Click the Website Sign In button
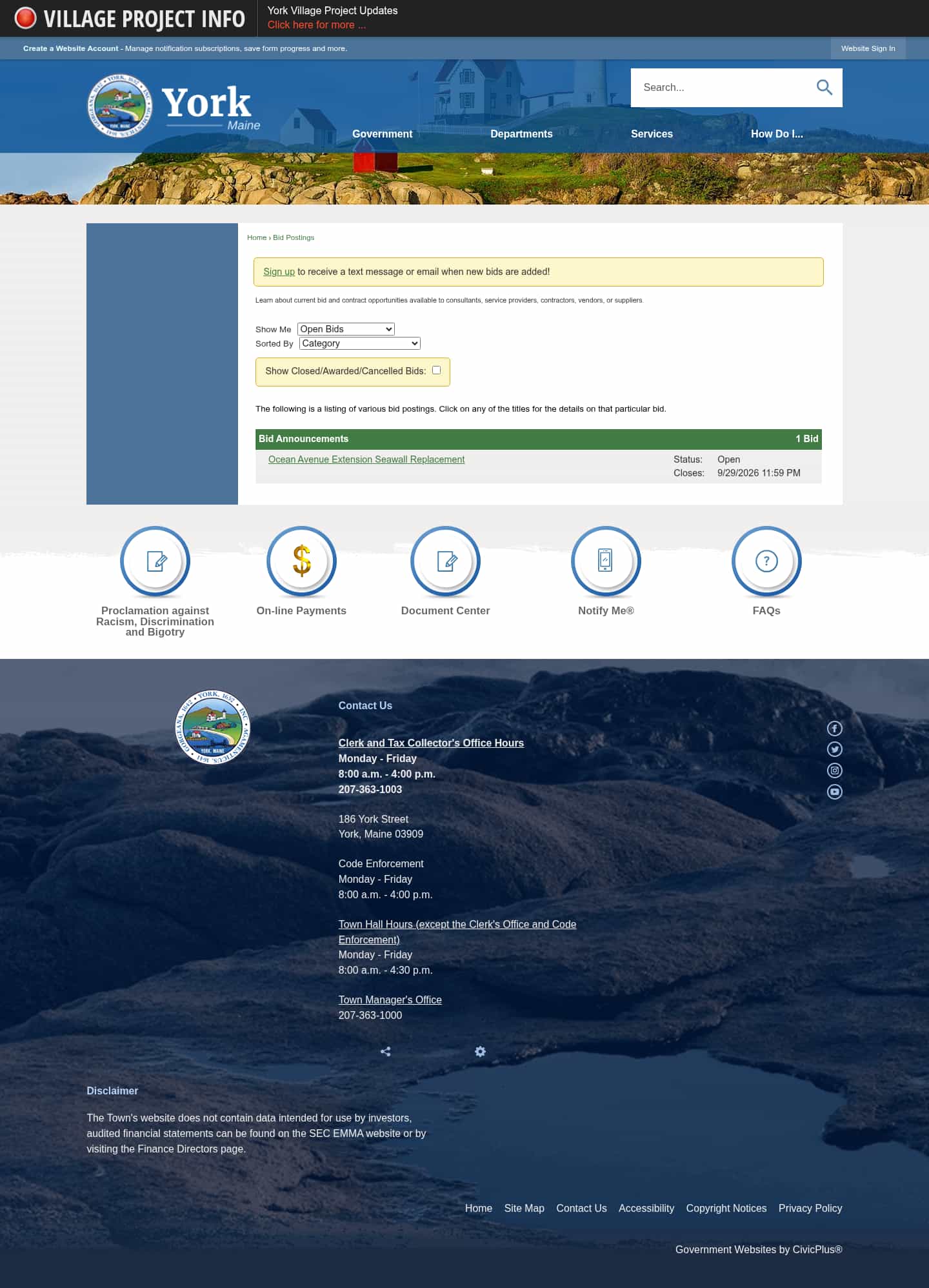 pos(868,48)
